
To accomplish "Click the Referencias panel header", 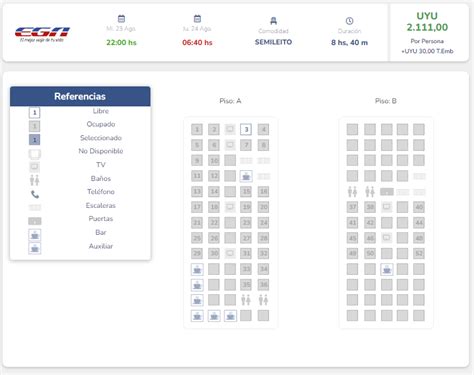I will click(80, 96).
